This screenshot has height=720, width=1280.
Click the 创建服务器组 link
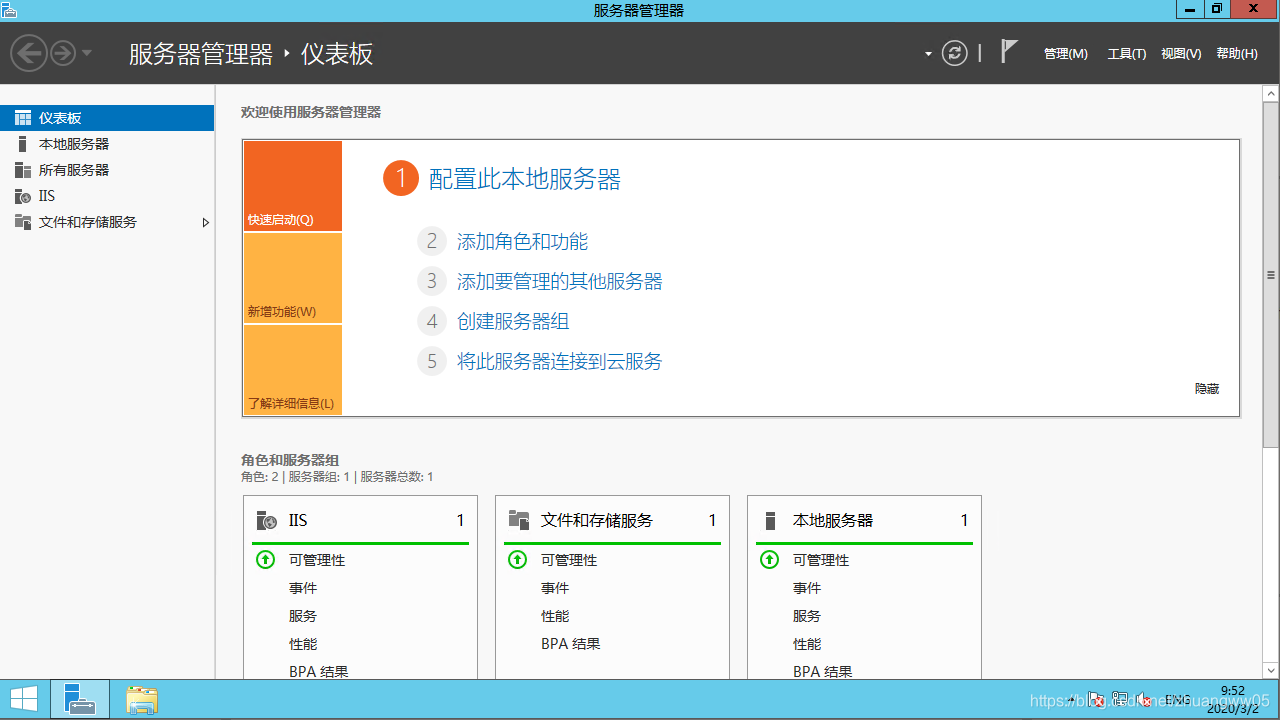pos(513,321)
